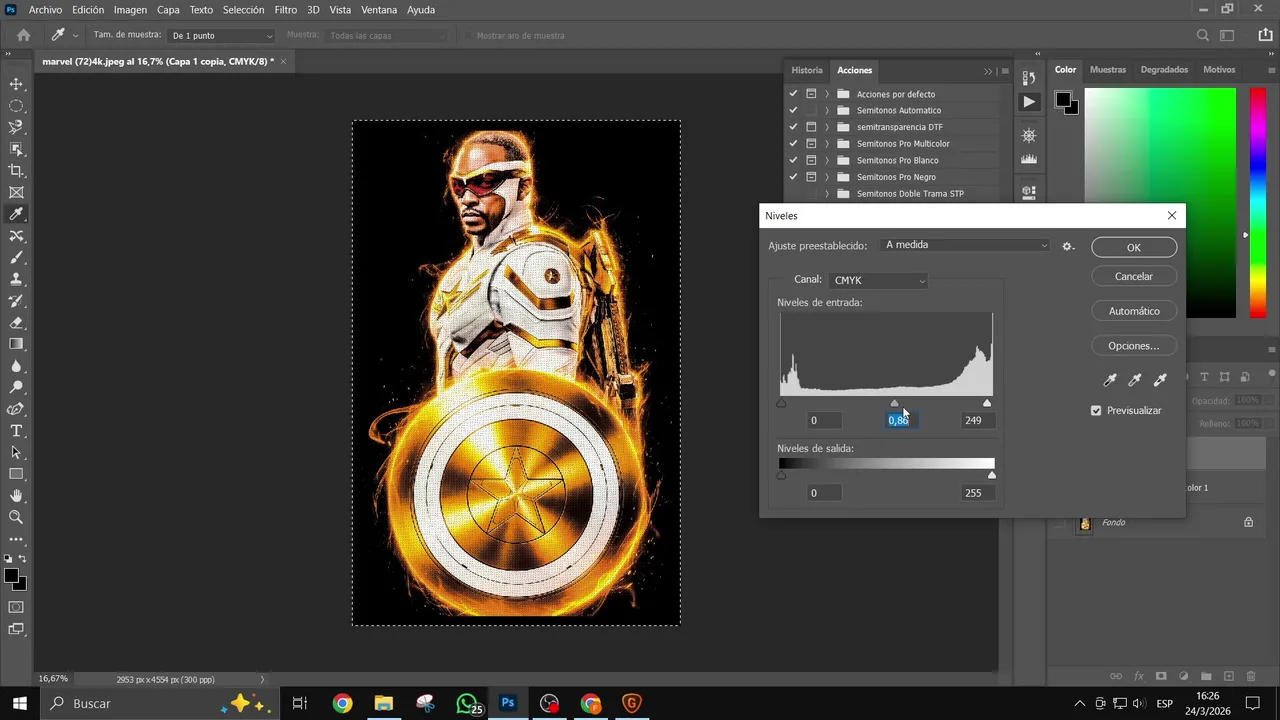Screen dimensions: 1280x720
Task: Select the Eraser tool
Action: click(x=16, y=323)
